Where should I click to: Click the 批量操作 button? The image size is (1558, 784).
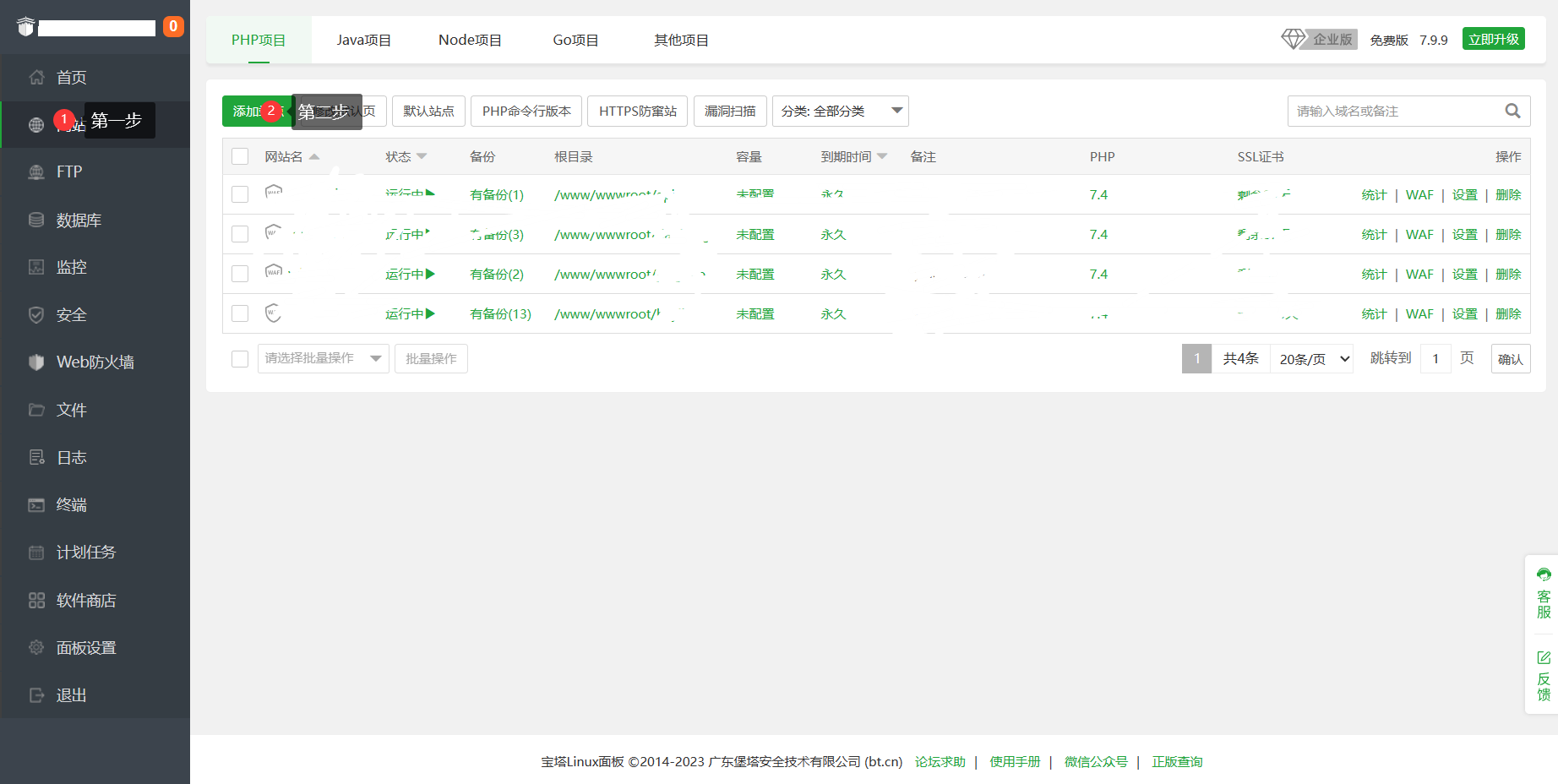pos(431,358)
